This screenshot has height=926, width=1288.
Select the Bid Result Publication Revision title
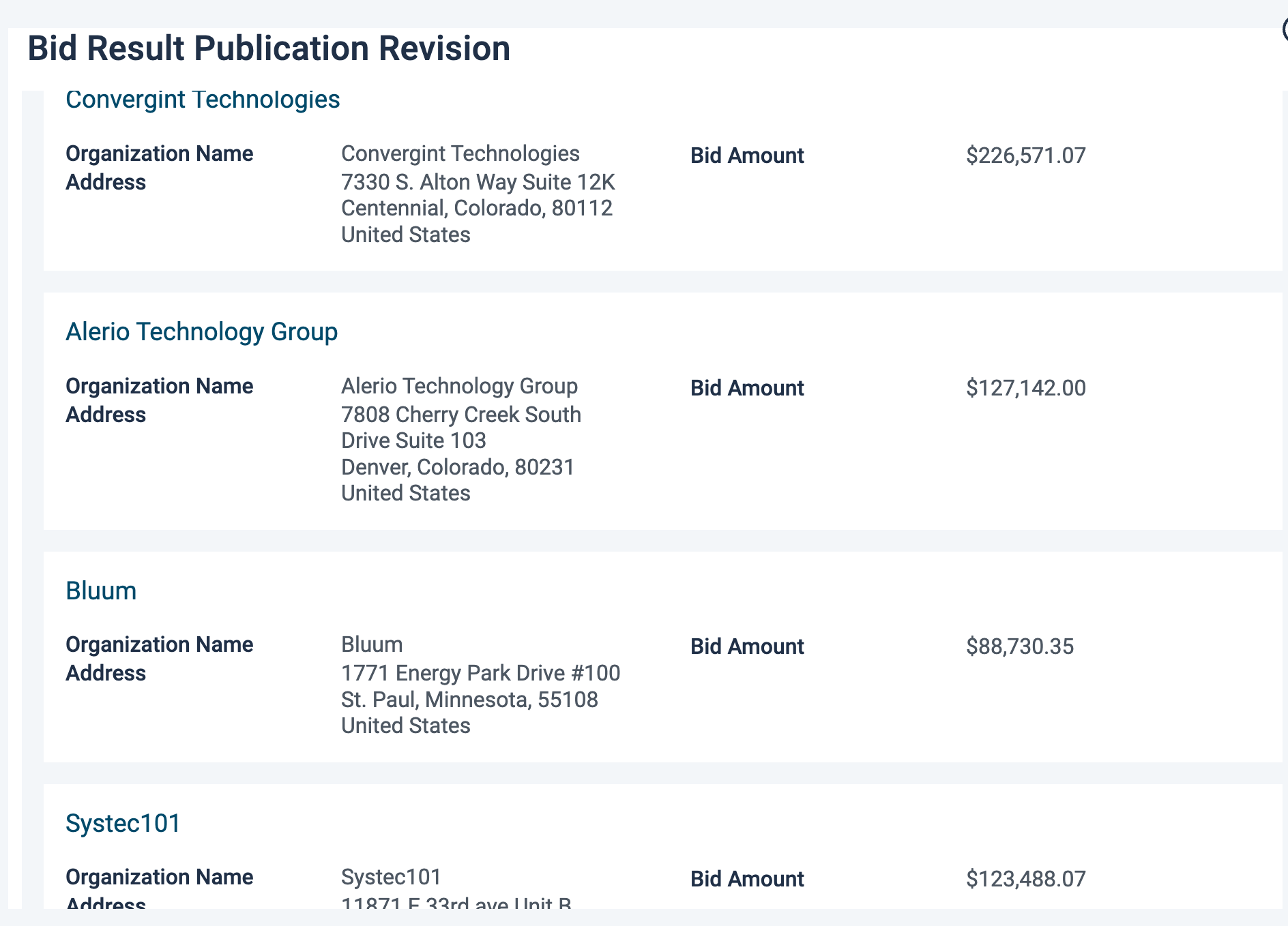(269, 48)
